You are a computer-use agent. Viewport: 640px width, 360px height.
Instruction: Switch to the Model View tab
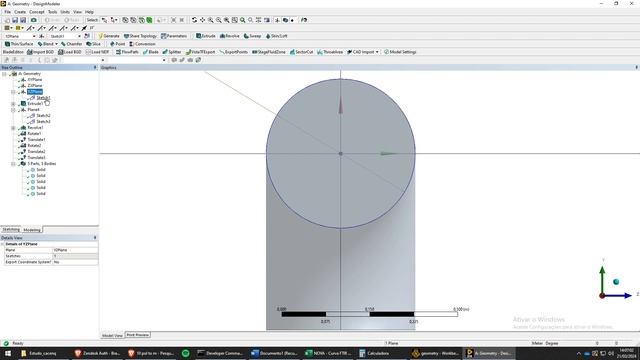point(112,335)
